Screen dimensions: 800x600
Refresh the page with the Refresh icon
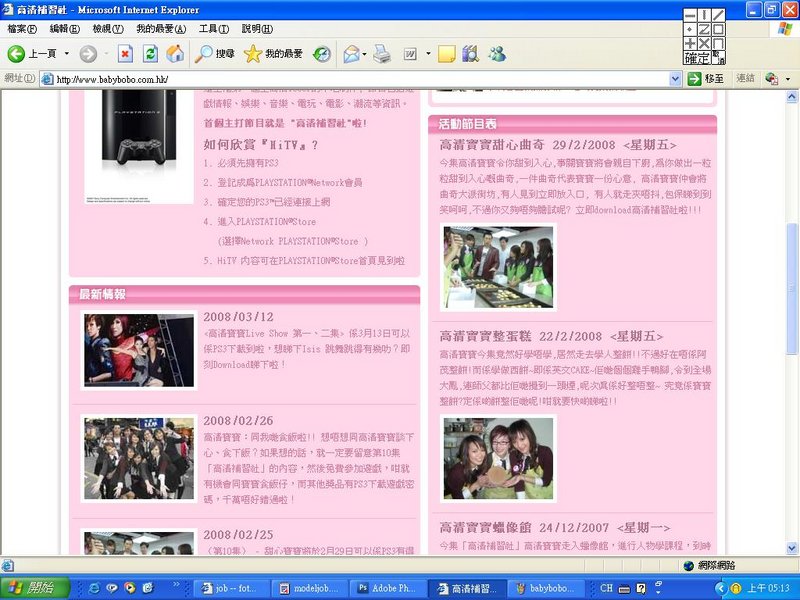point(150,53)
